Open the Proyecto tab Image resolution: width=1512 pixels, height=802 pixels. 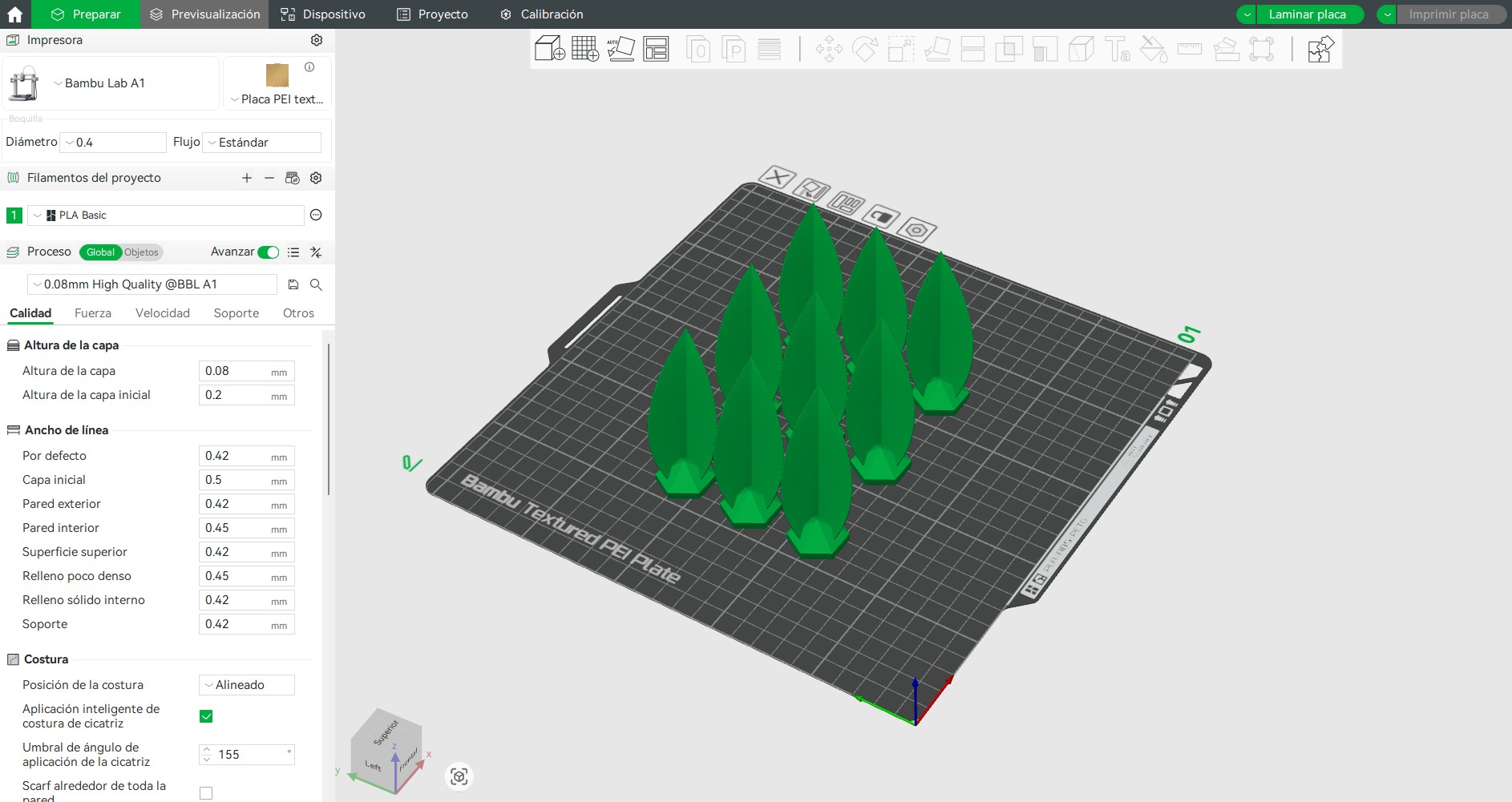pos(433,14)
